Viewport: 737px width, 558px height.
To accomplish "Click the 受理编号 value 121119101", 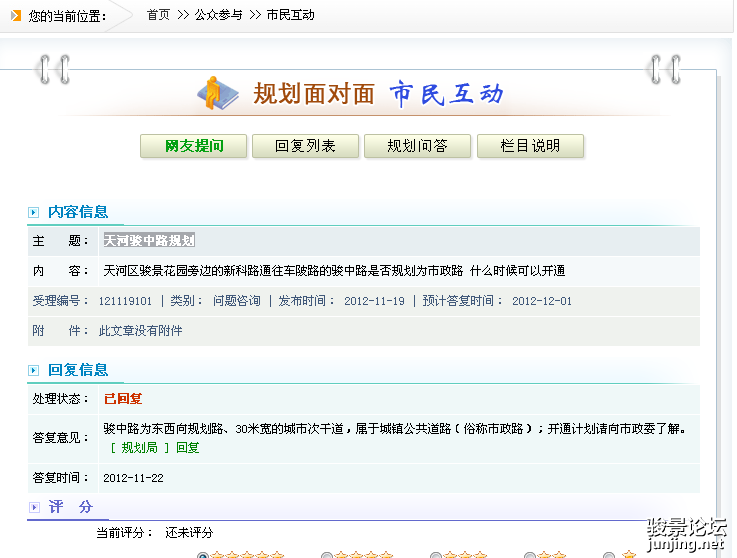I will (x=125, y=301).
